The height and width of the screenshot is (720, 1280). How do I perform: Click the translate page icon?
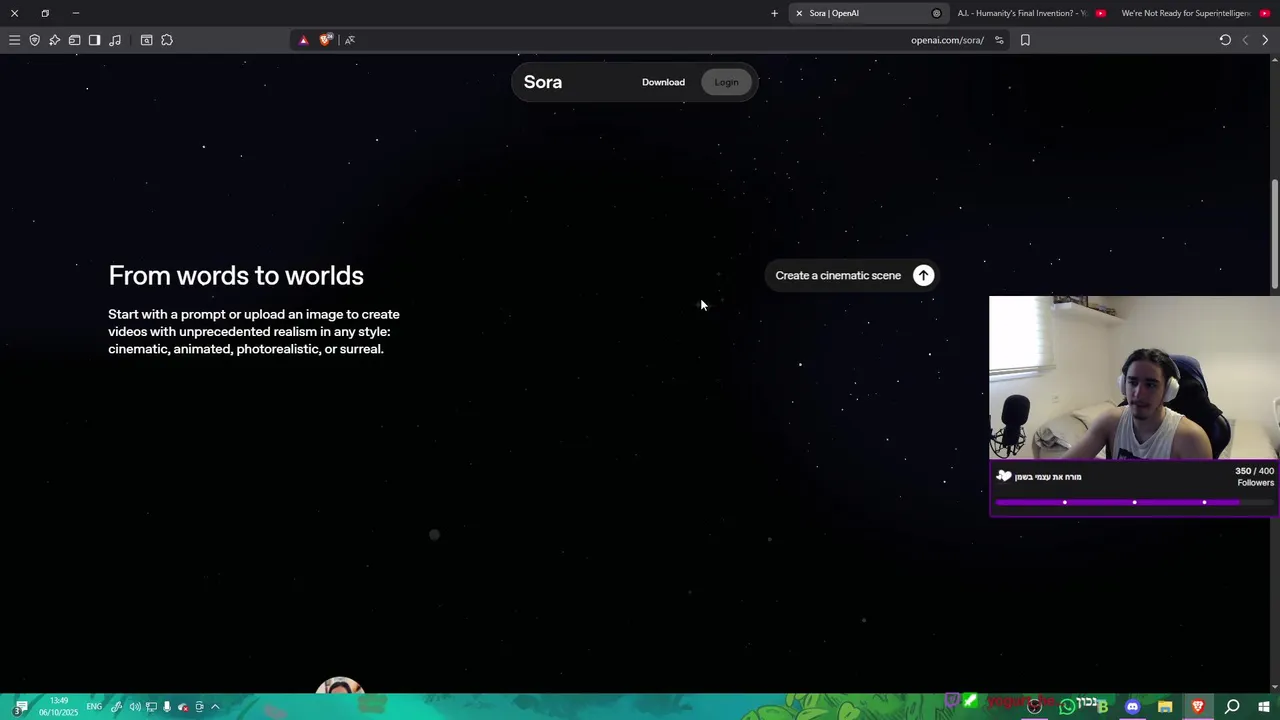tap(350, 40)
